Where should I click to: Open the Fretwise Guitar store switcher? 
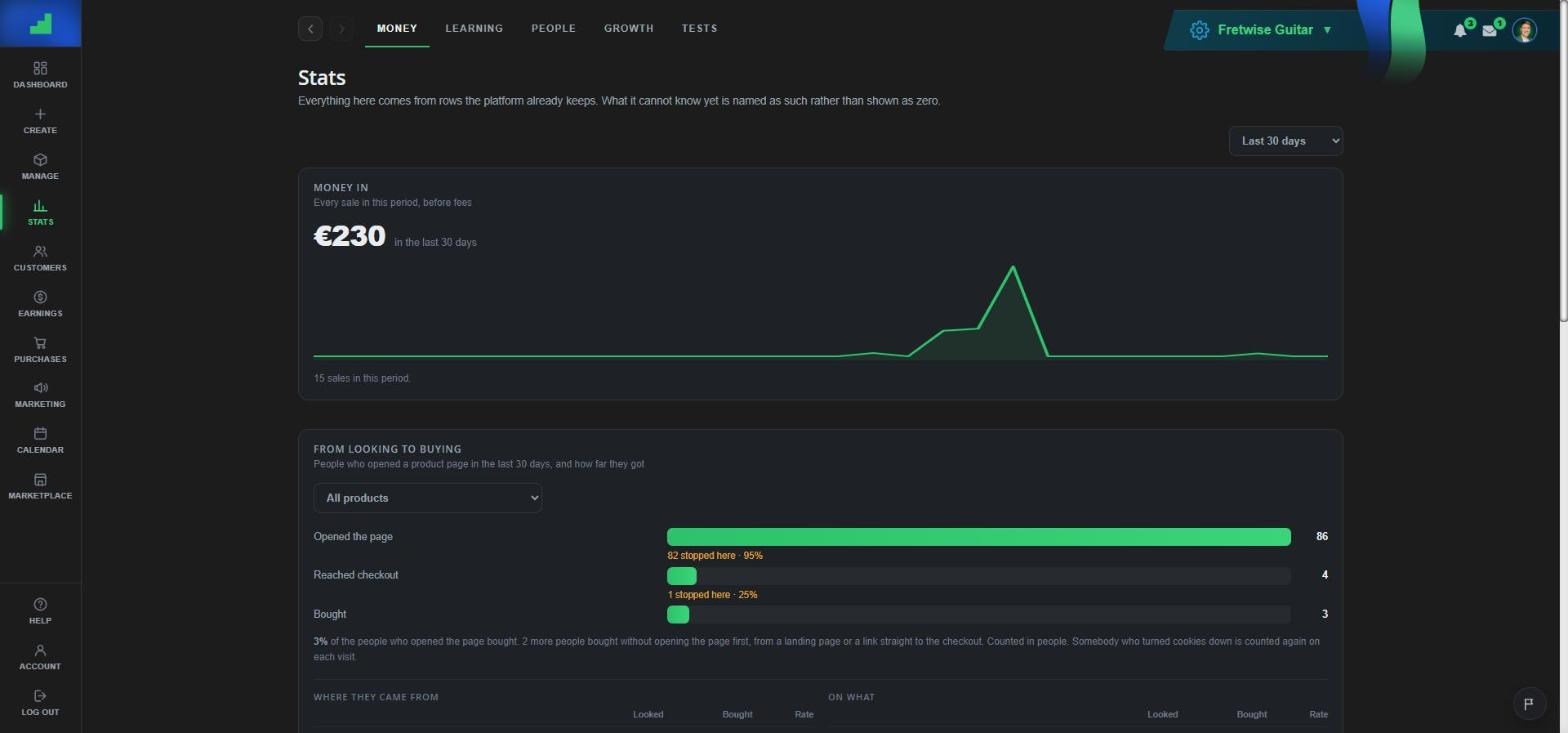pyautogui.click(x=1262, y=30)
